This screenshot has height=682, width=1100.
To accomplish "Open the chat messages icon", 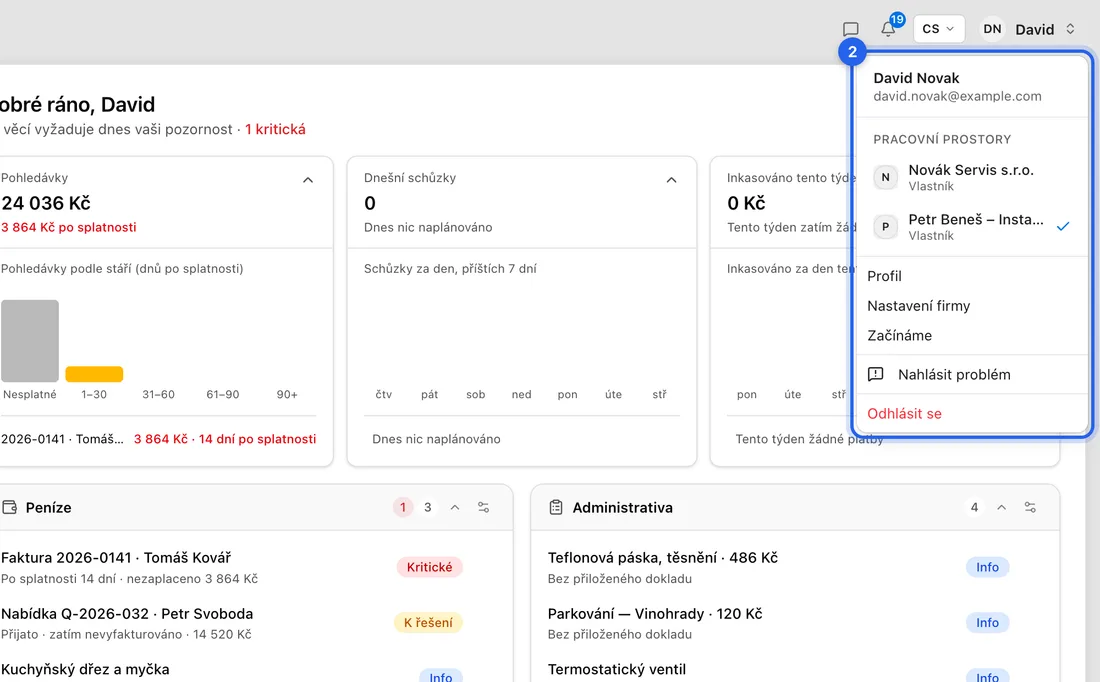I will point(850,29).
